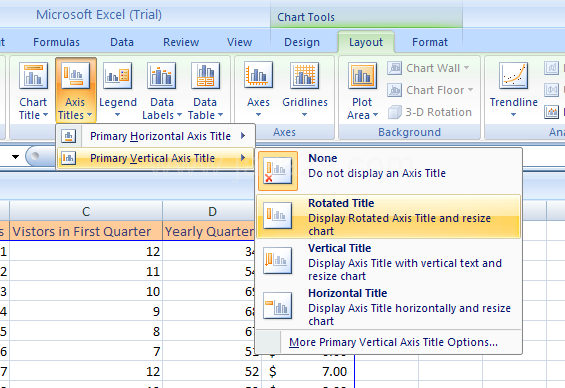Select Vertical Title option text

tap(405, 262)
